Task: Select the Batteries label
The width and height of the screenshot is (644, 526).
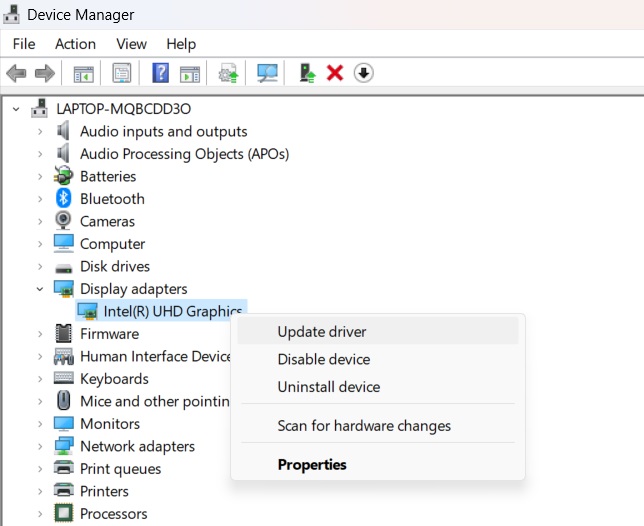Action: tap(108, 176)
